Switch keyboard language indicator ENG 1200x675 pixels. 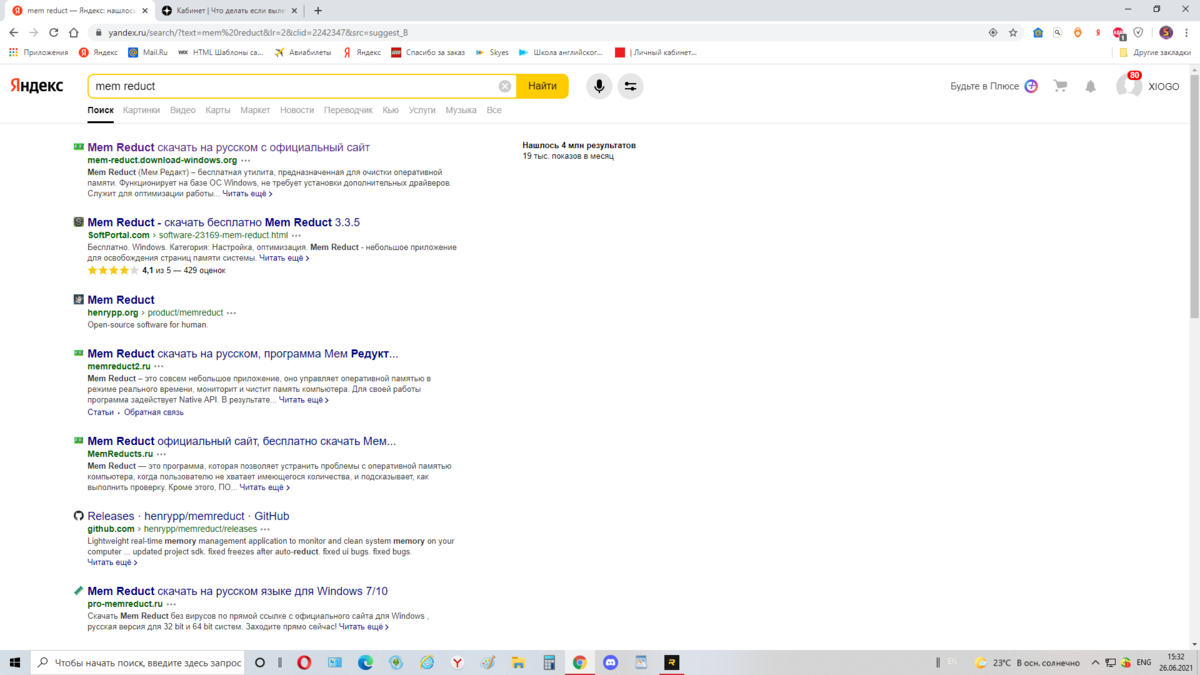click(1144, 662)
